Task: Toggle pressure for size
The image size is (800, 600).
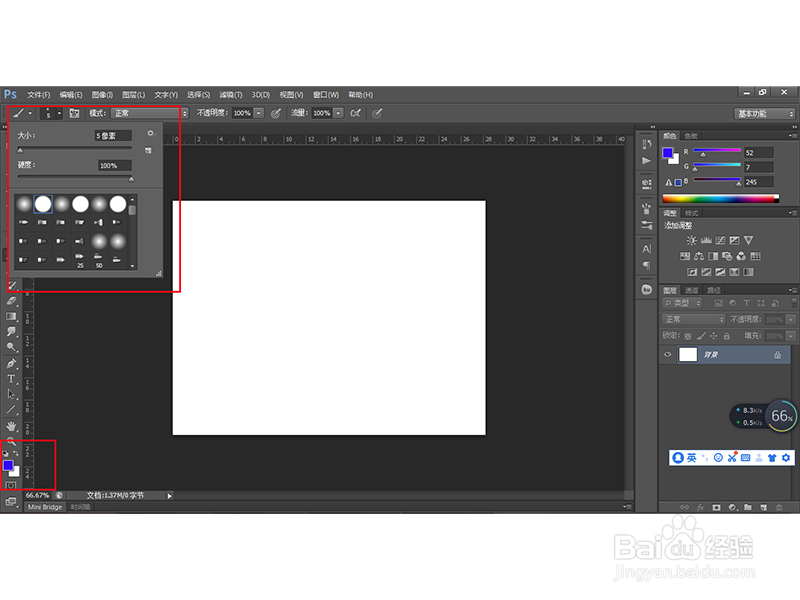Action: pos(377,113)
